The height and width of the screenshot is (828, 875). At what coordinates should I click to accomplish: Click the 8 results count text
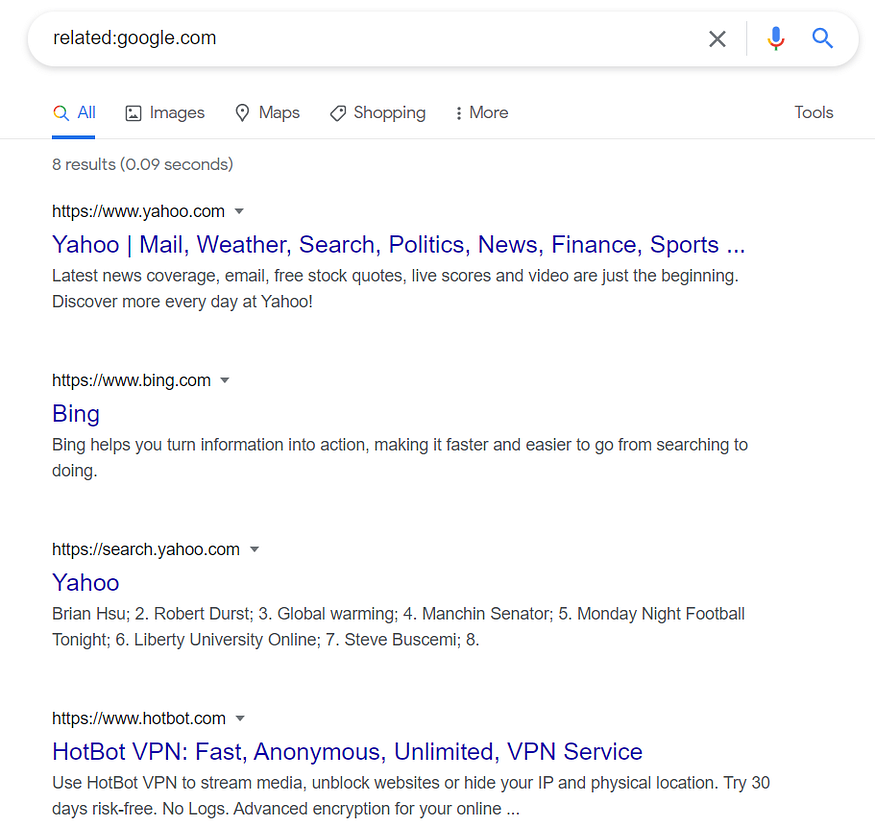142,165
